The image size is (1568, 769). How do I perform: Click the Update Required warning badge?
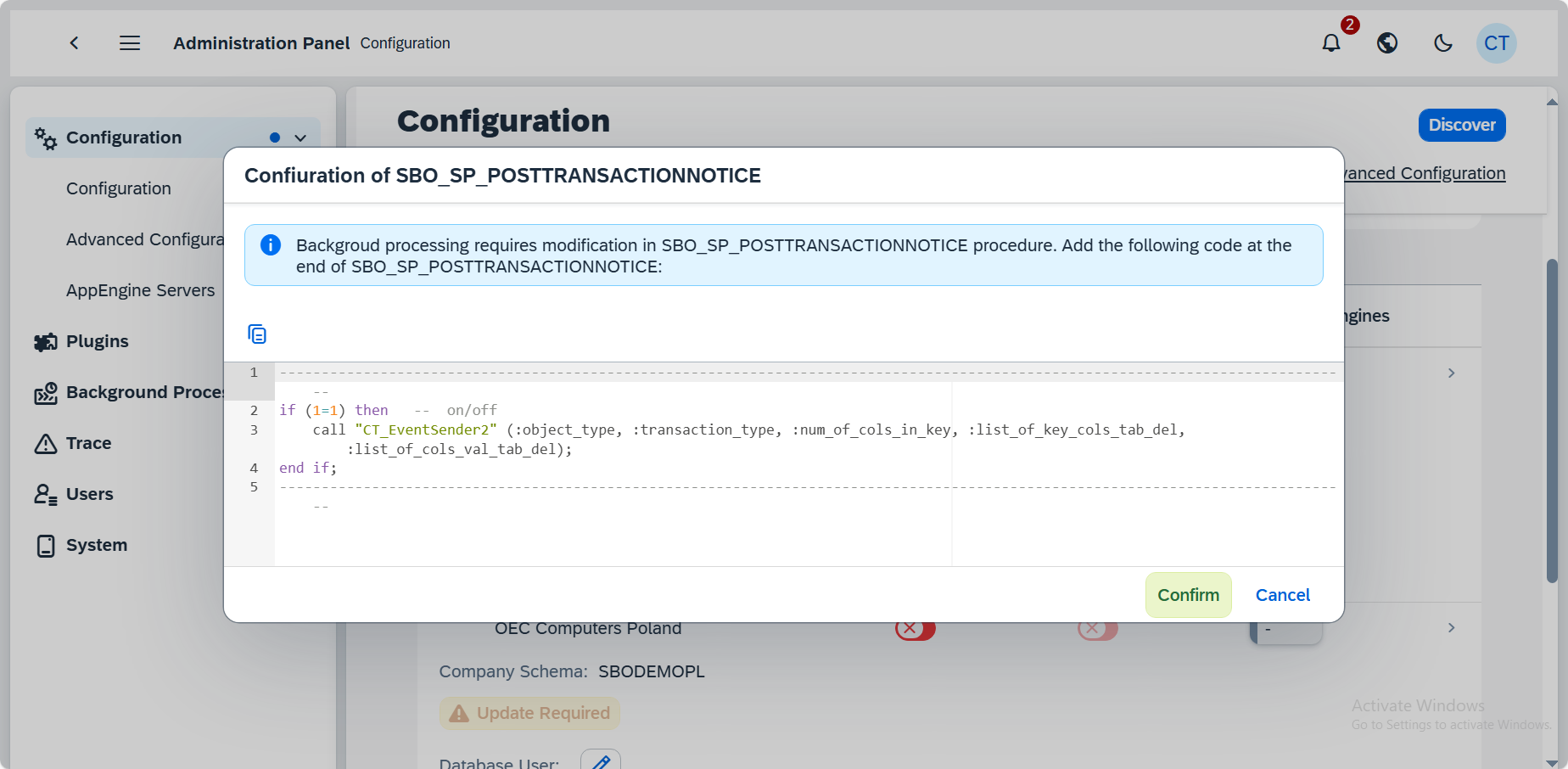(x=529, y=713)
